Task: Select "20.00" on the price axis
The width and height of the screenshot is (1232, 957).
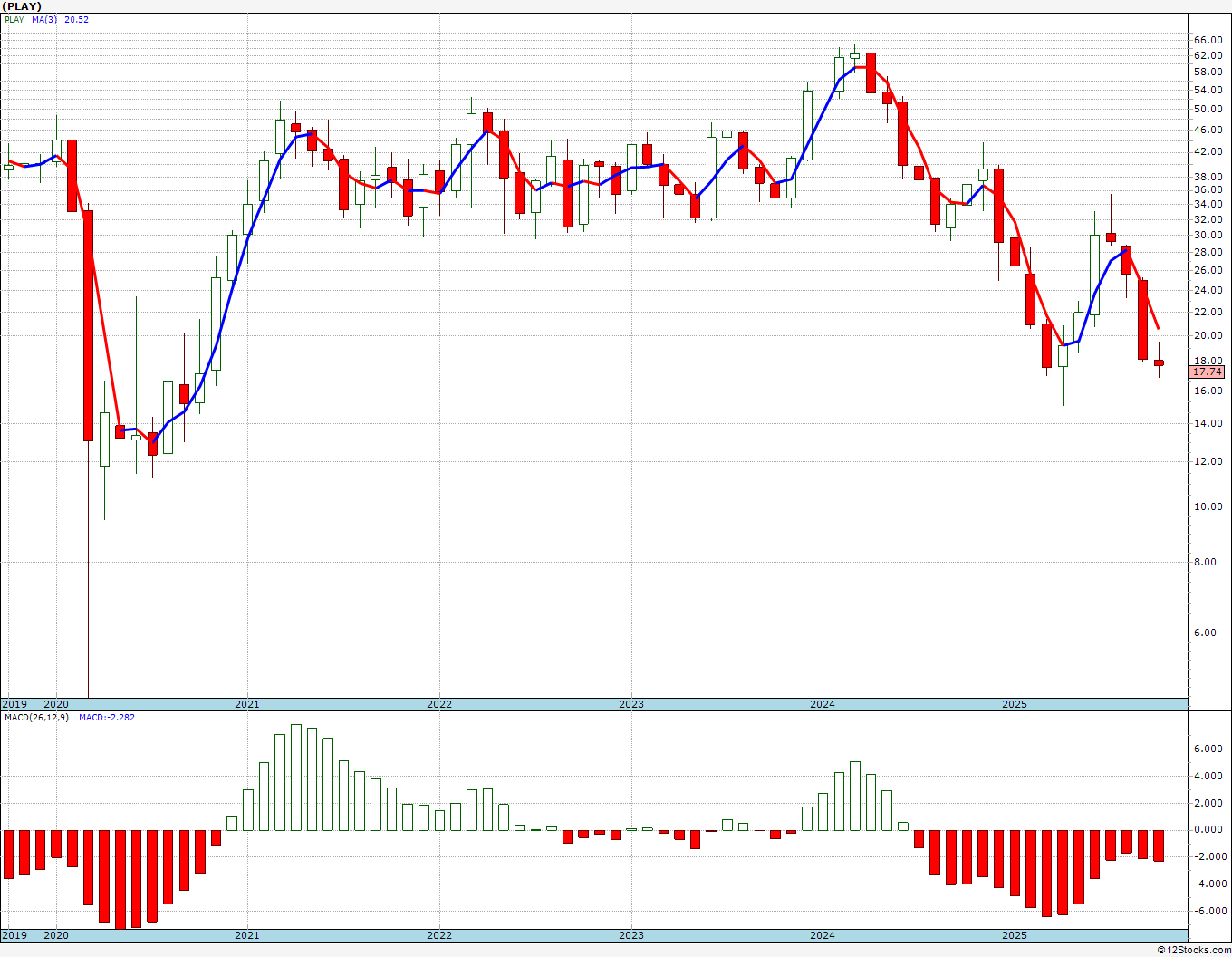Action: click(1208, 336)
